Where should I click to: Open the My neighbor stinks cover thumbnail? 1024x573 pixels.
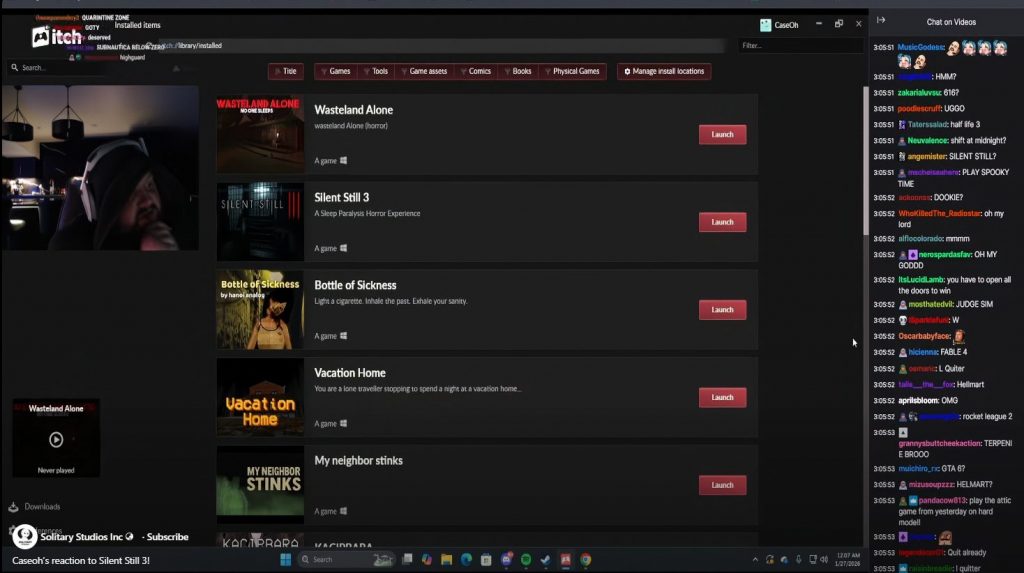pos(260,484)
